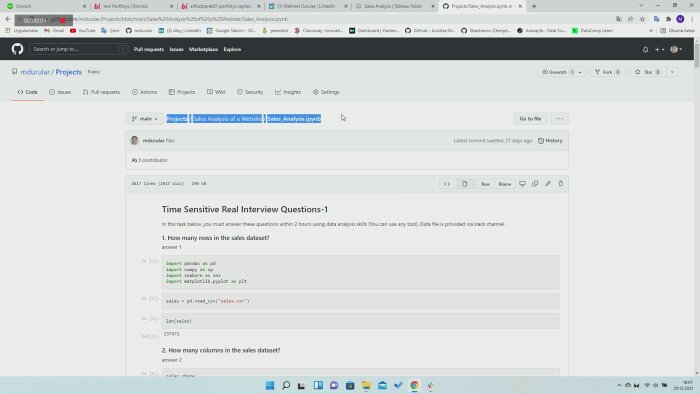Switch to the Code tab
This screenshot has height=394, width=700.
[x=28, y=92]
